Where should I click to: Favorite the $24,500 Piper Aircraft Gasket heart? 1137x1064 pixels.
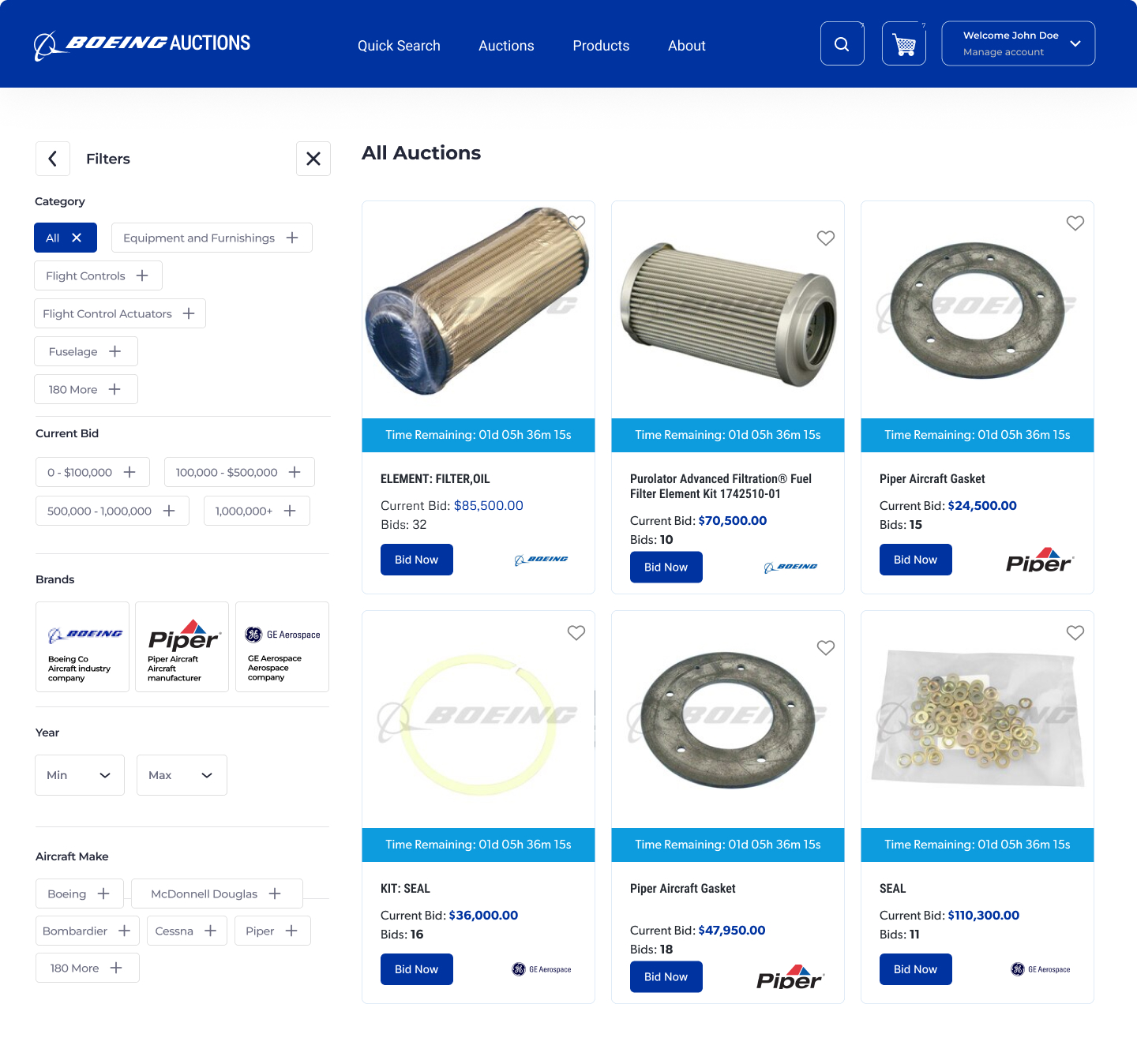1075,223
